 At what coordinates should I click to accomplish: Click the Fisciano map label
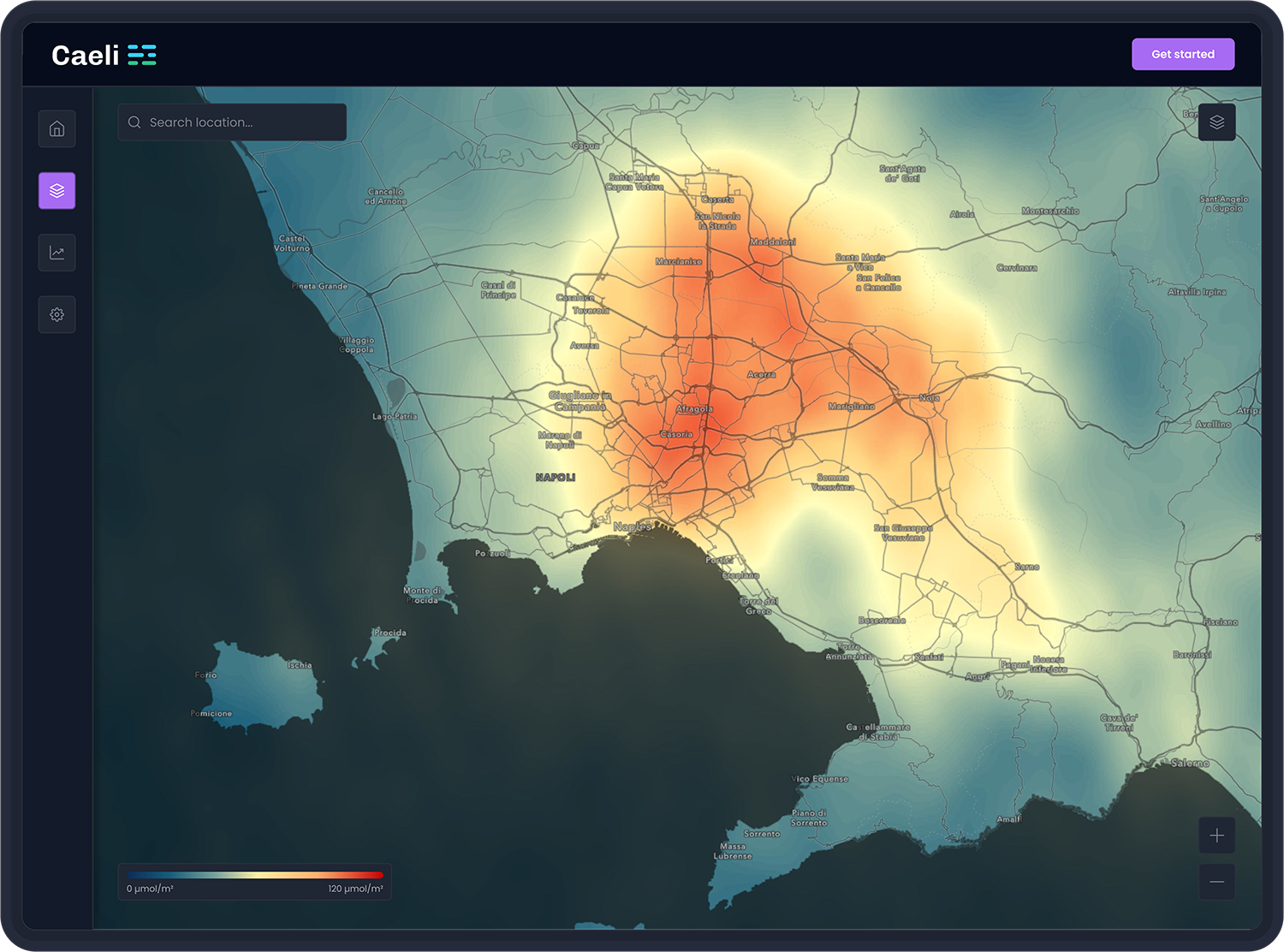pyautogui.click(x=1221, y=622)
